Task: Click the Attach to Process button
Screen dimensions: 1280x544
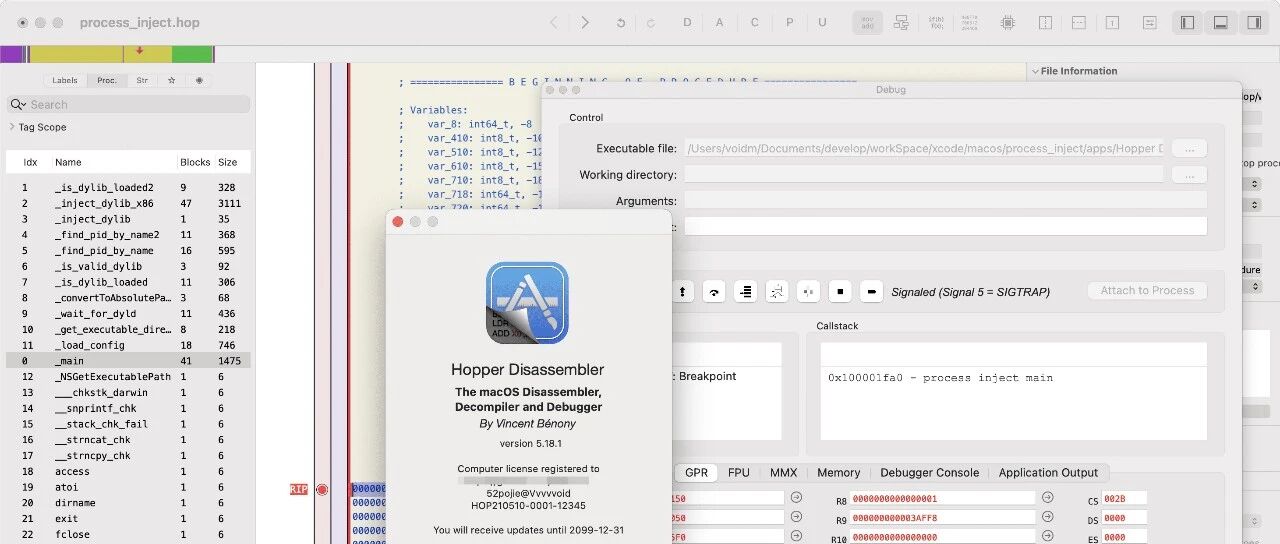Action: coord(1147,291)
